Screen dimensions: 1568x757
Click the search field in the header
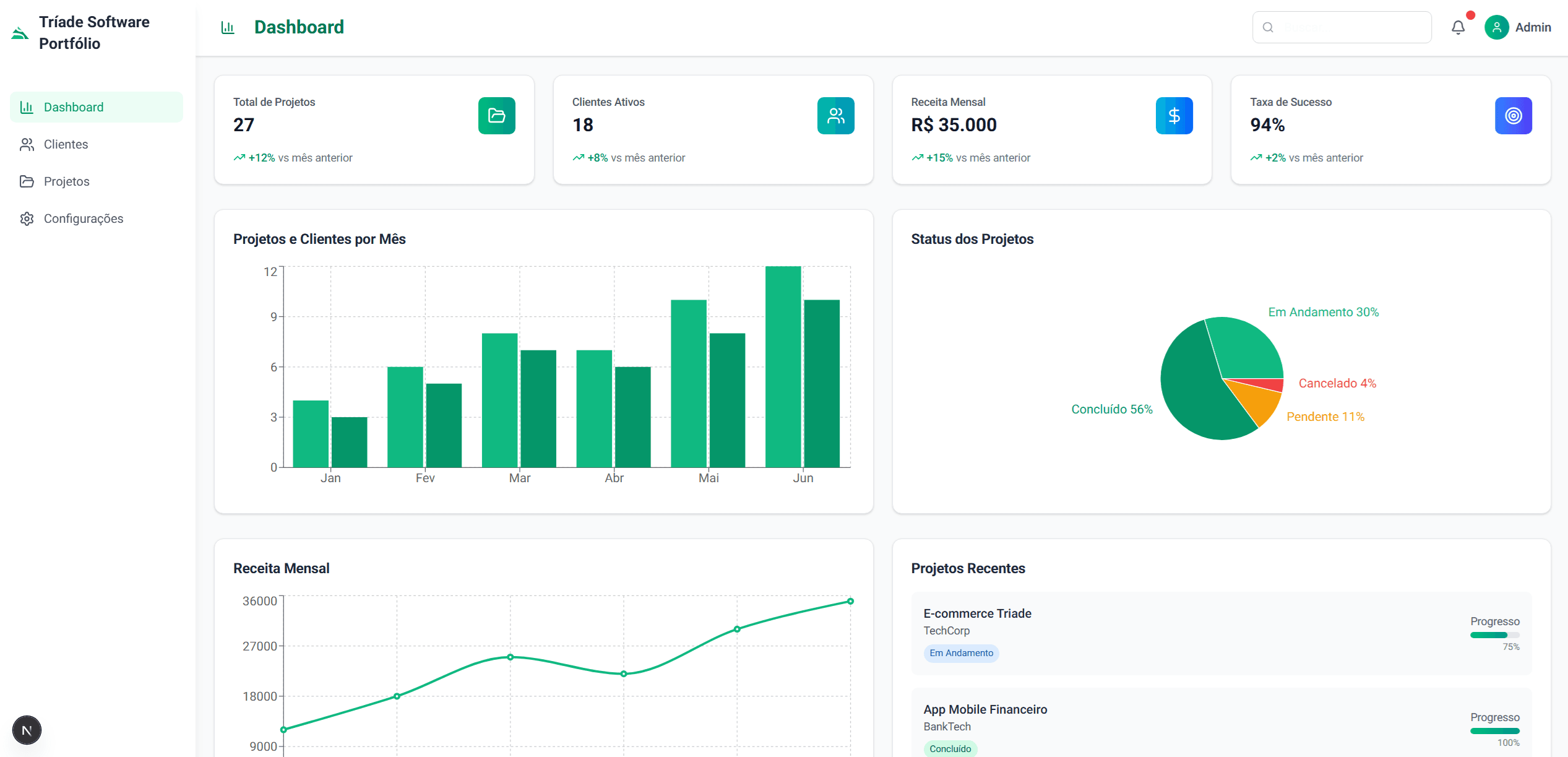click(1342, 27)
